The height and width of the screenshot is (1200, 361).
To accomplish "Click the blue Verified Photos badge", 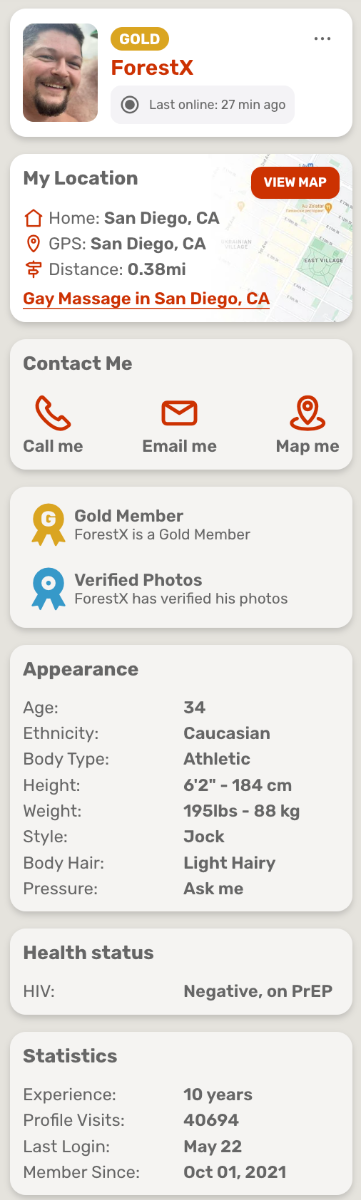I will pos(48,588).
